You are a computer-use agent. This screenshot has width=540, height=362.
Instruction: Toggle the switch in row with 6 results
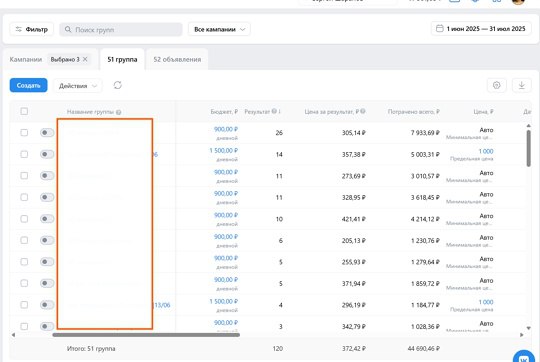tap(47, 240)
